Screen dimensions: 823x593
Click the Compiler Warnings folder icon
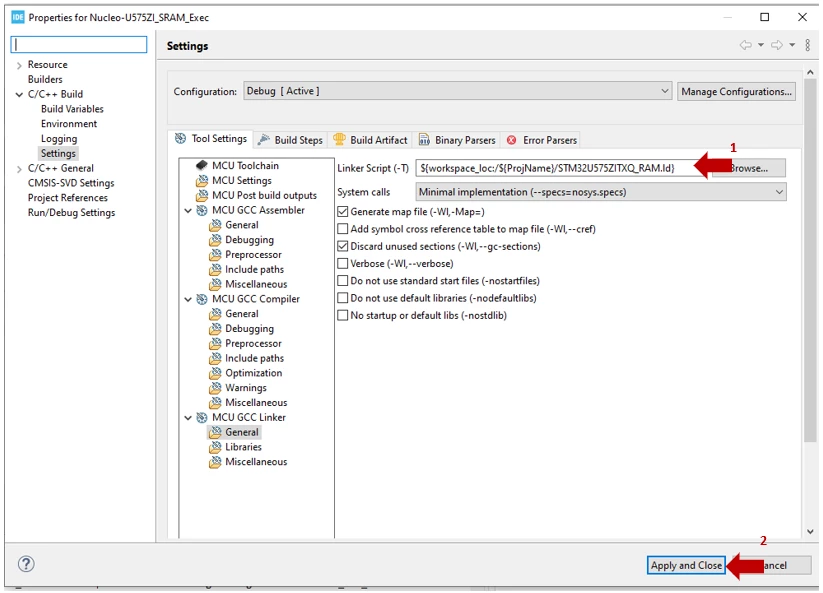coord(215,388)
